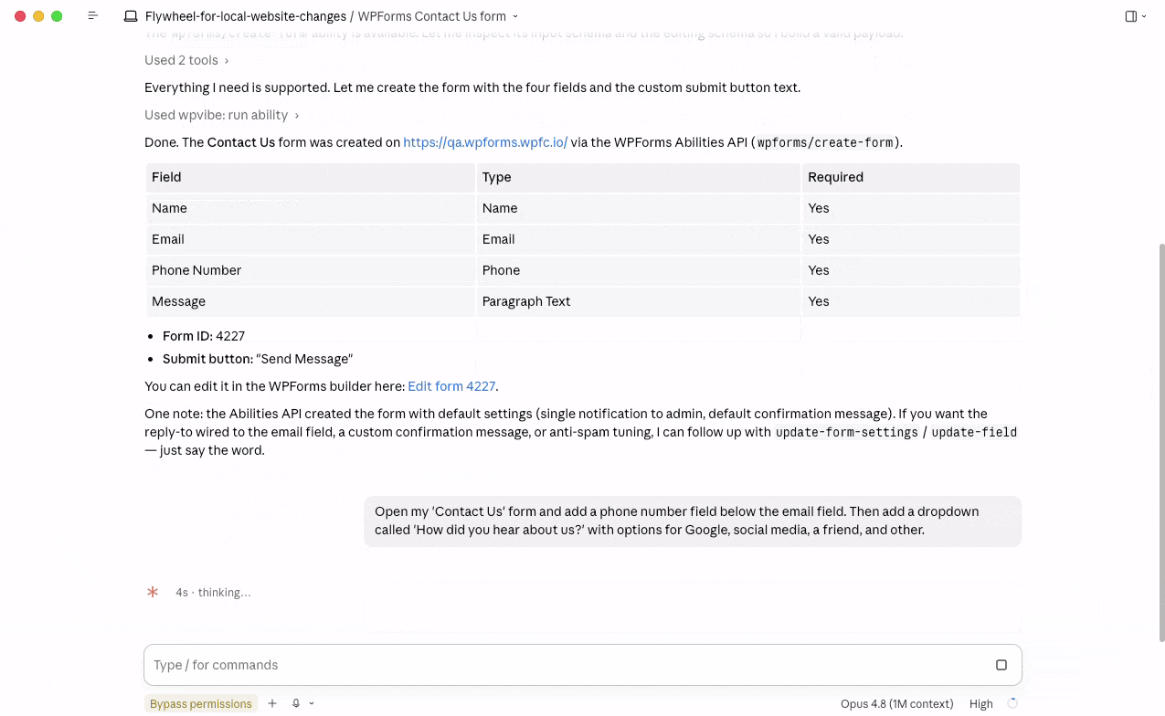Click the '4s · thinking…' status text

click(213, 593)
